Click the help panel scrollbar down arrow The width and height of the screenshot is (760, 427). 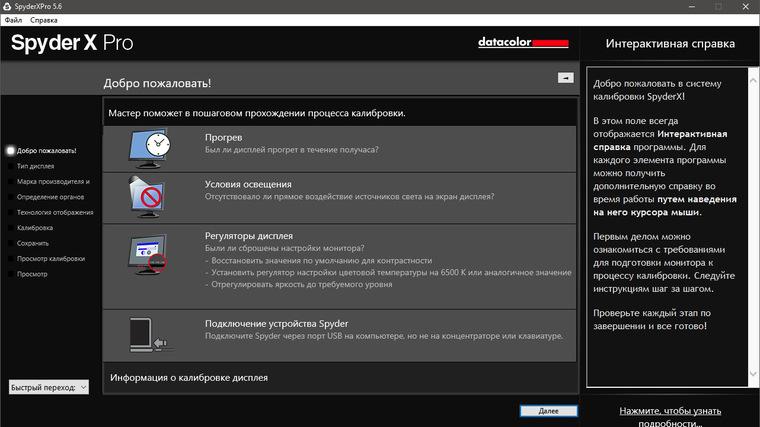(753, 374)
